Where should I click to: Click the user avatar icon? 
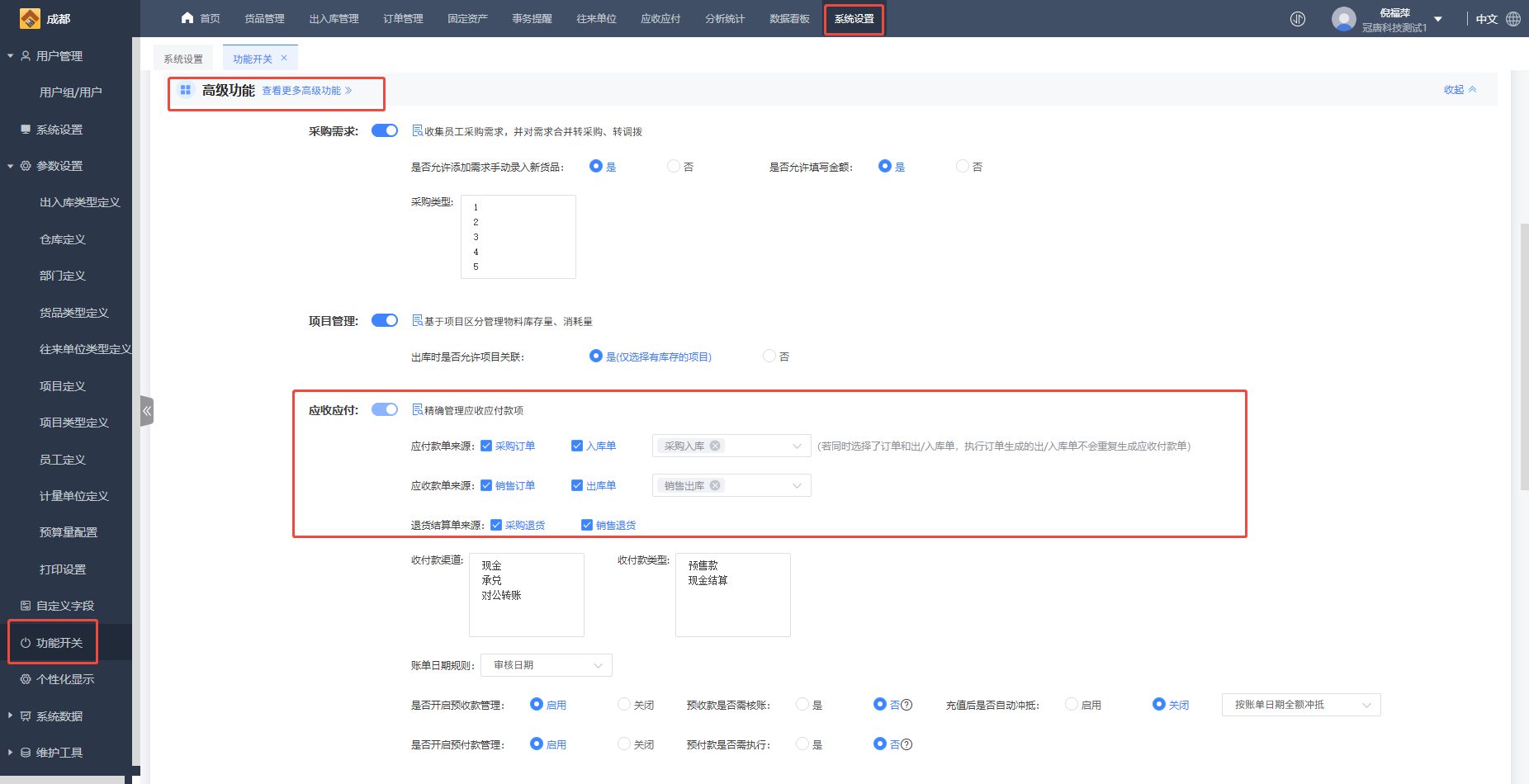click(x=1343, y=18)
